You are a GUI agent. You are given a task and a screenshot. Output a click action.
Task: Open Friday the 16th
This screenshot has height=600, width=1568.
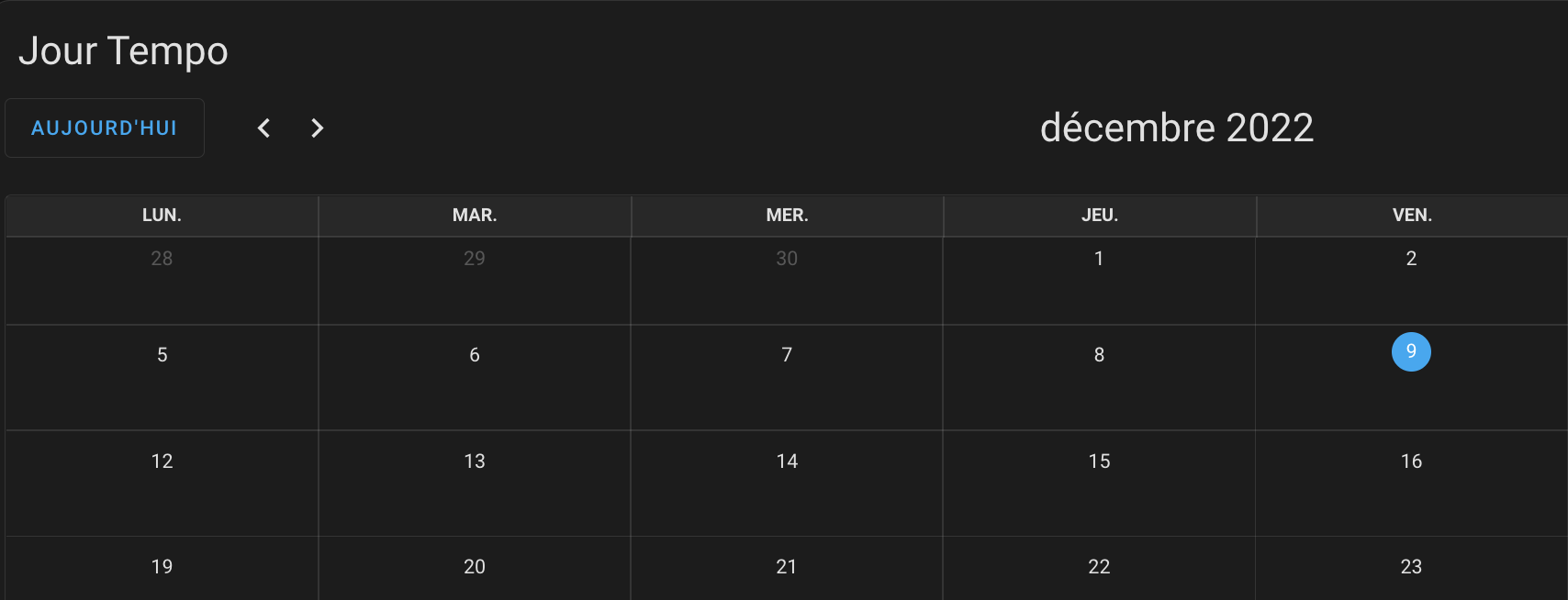[1411, 461]
